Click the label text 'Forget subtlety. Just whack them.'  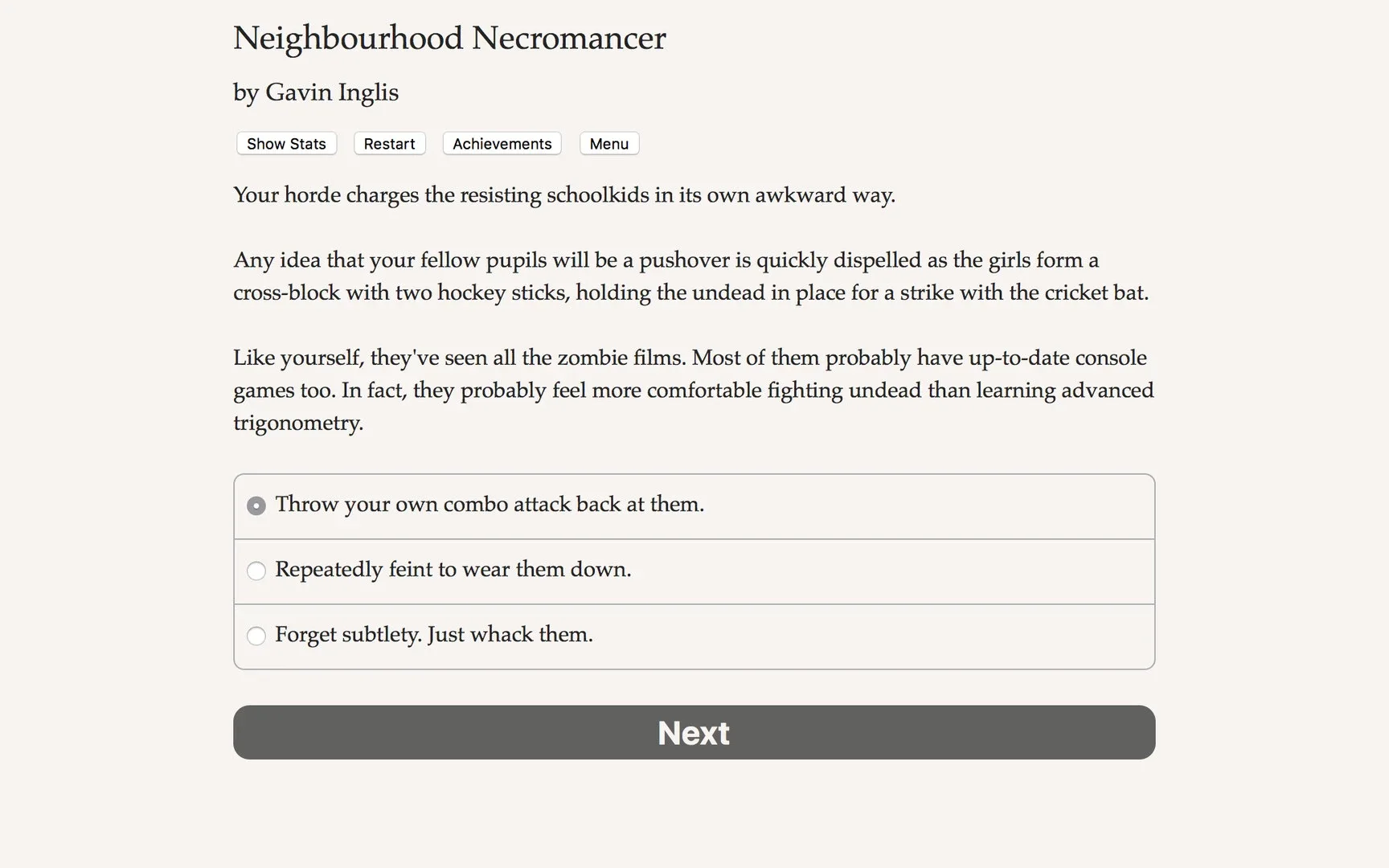click(x=433, y=634)
